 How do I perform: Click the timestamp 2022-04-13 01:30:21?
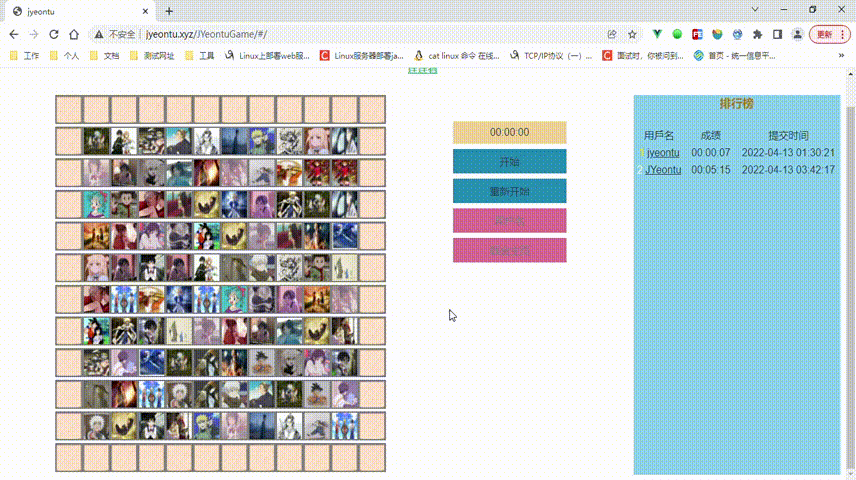788,153
